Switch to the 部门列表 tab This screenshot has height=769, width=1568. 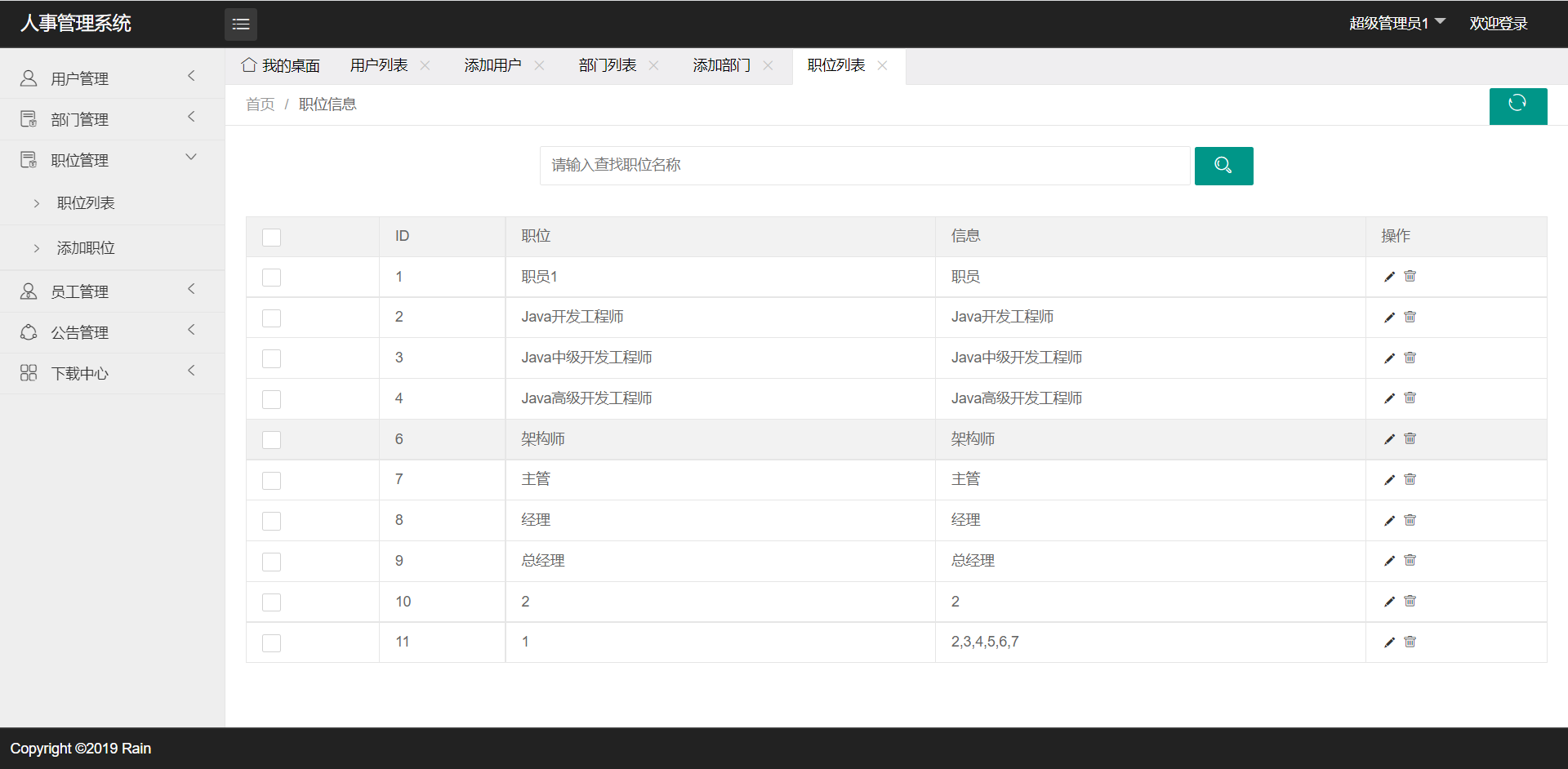pos(607,65)
